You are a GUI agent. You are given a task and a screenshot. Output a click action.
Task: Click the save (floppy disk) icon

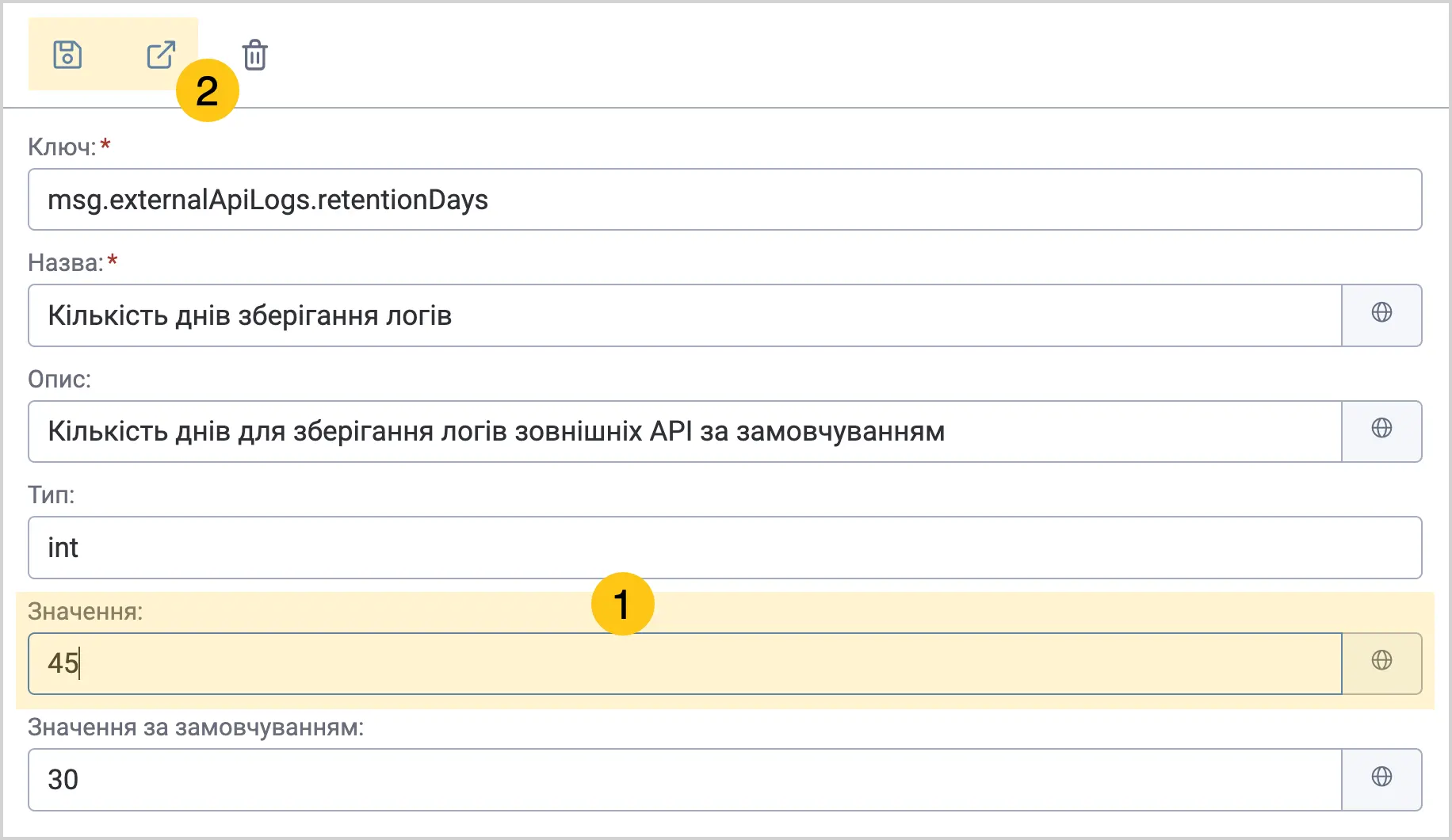point(67,55)
